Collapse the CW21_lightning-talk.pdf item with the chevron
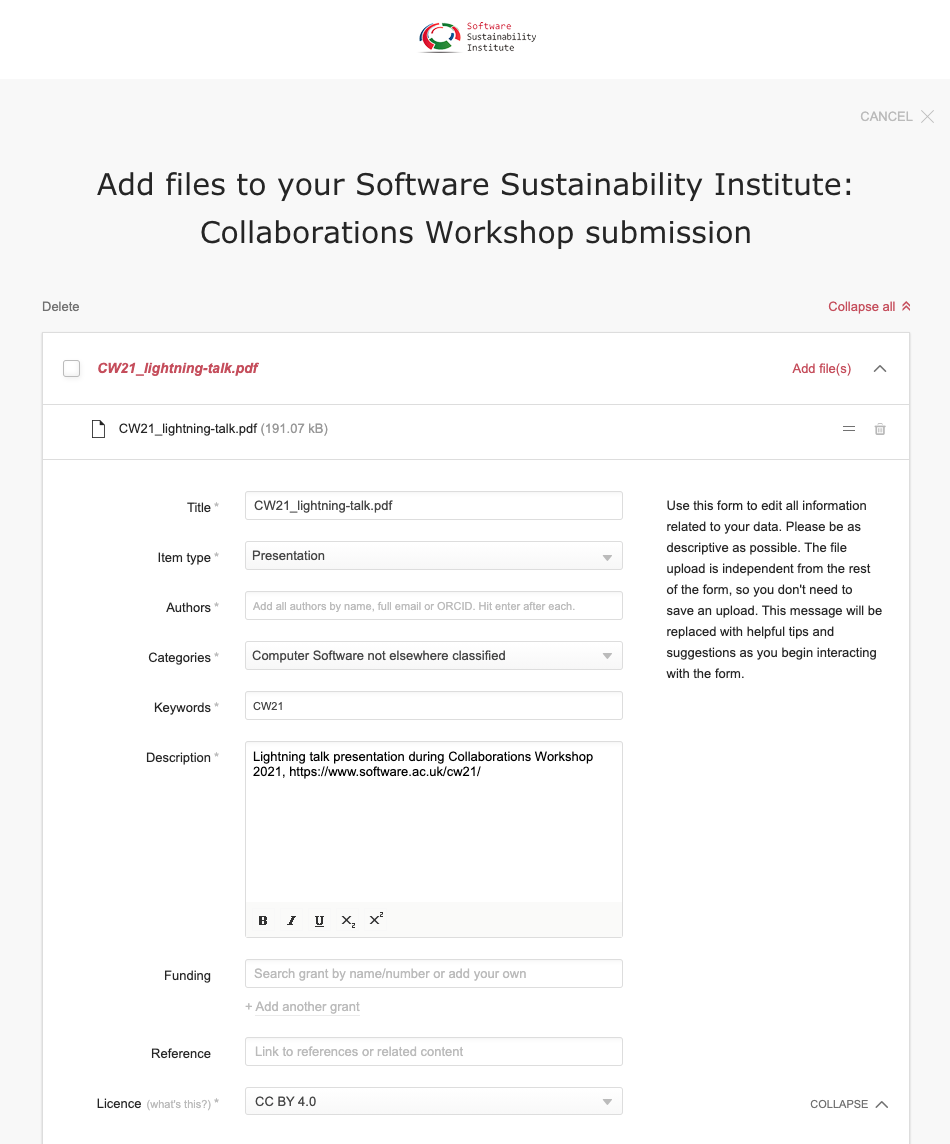This screenshot has width=950, height=1144. tap(880, 368)
